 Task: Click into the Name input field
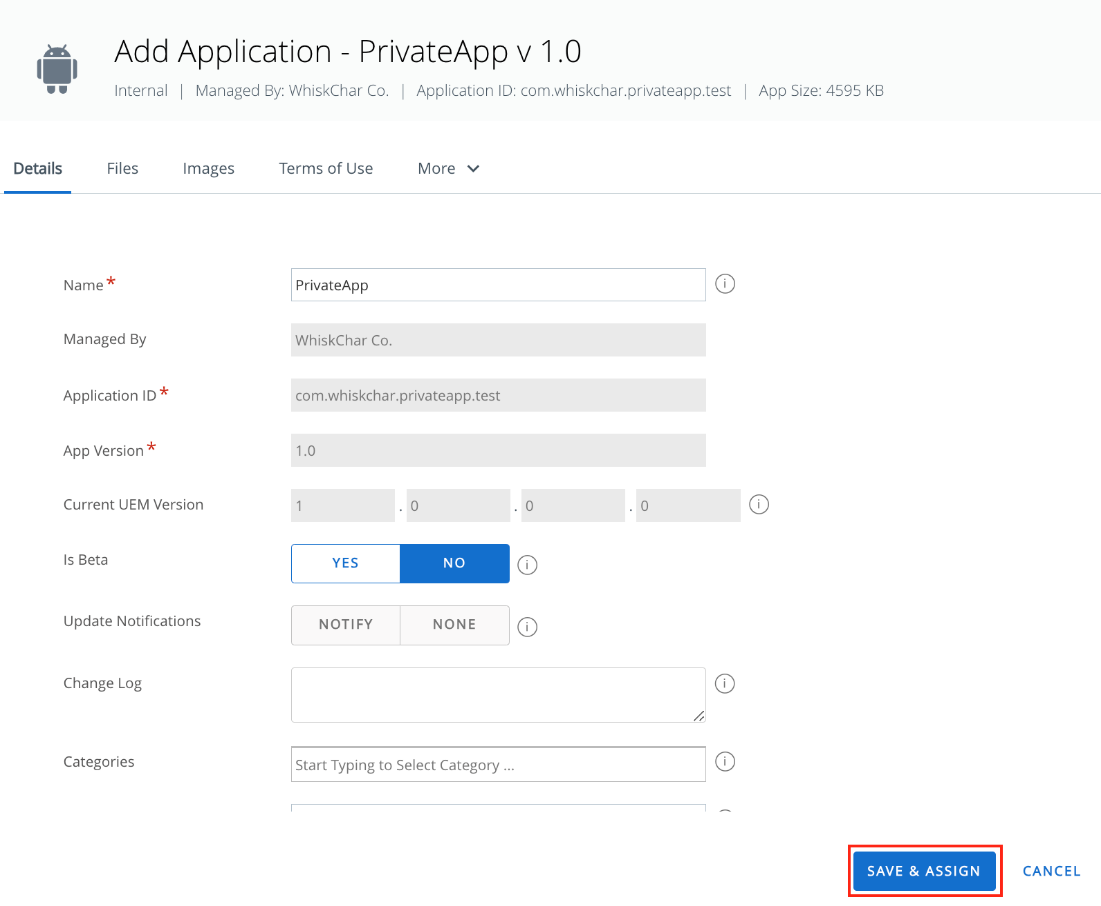click(x=498, y=284)
